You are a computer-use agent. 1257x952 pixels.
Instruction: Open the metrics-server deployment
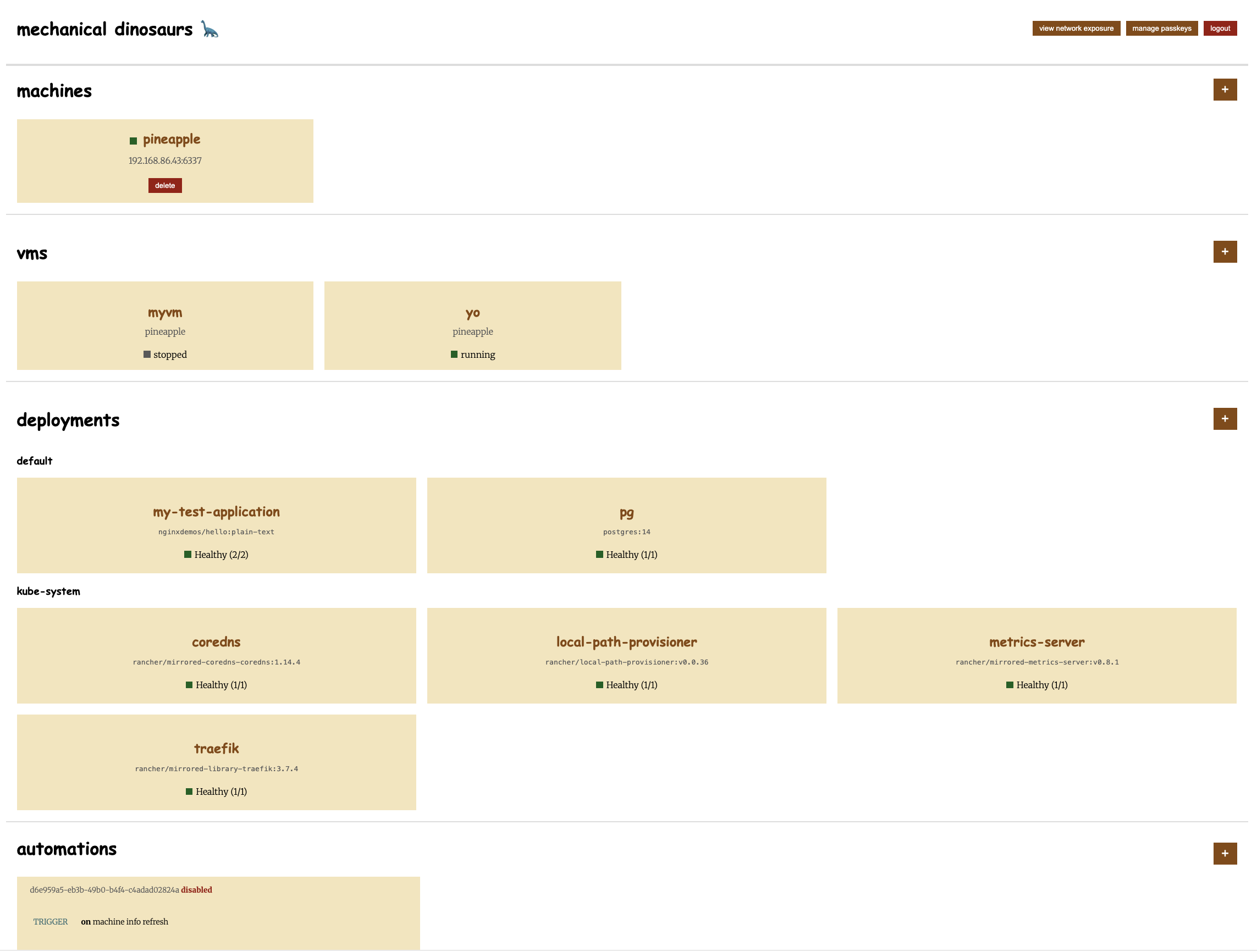click(1037, 643)
